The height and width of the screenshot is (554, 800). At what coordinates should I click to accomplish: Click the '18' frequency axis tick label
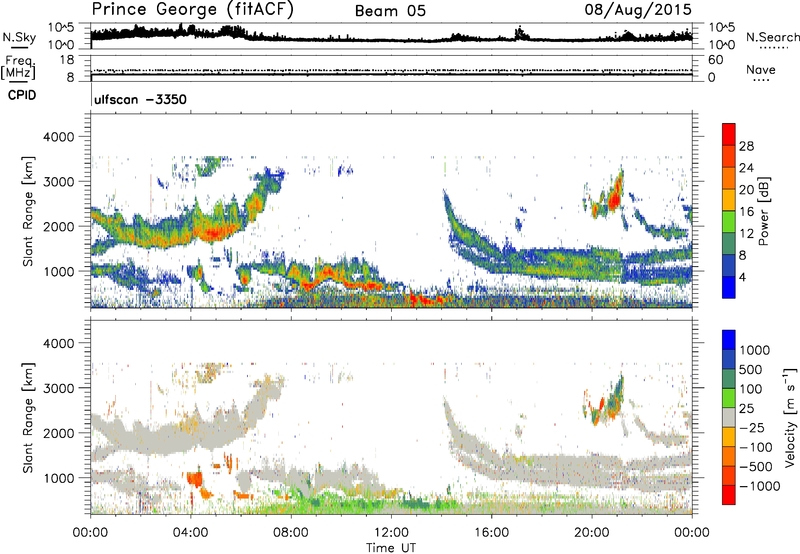[x=66, y=60]
